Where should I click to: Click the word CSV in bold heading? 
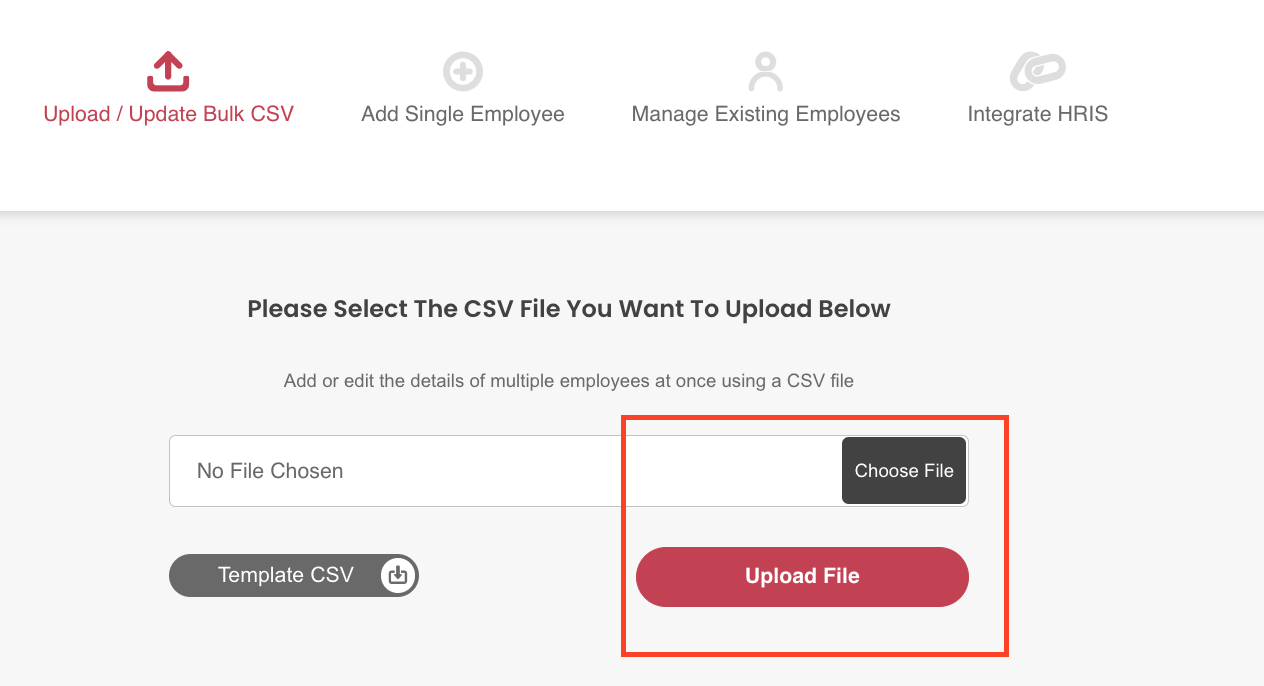[489, 308]
